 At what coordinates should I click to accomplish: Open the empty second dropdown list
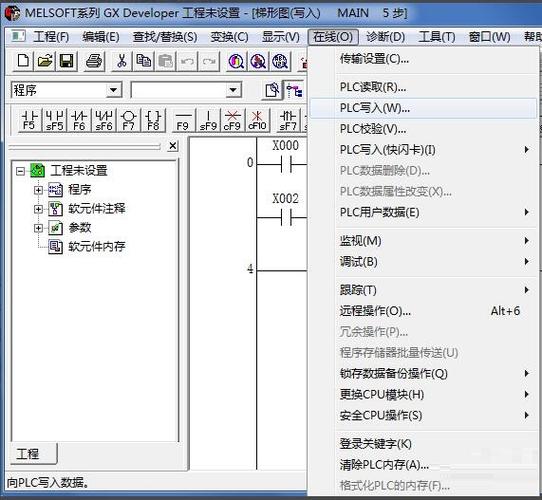pyautogui.click(x=233, y=91)
